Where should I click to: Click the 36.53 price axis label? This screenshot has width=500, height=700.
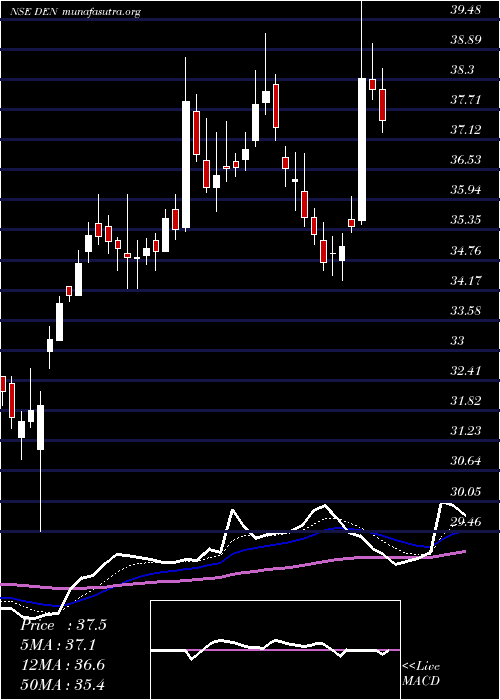(x=465, y=160)
